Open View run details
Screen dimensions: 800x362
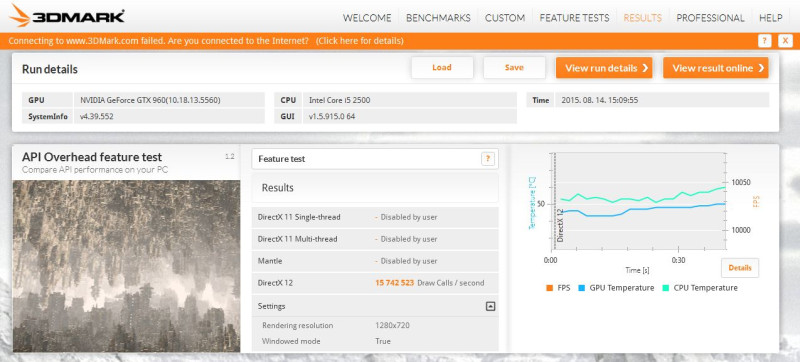(604, 68)
